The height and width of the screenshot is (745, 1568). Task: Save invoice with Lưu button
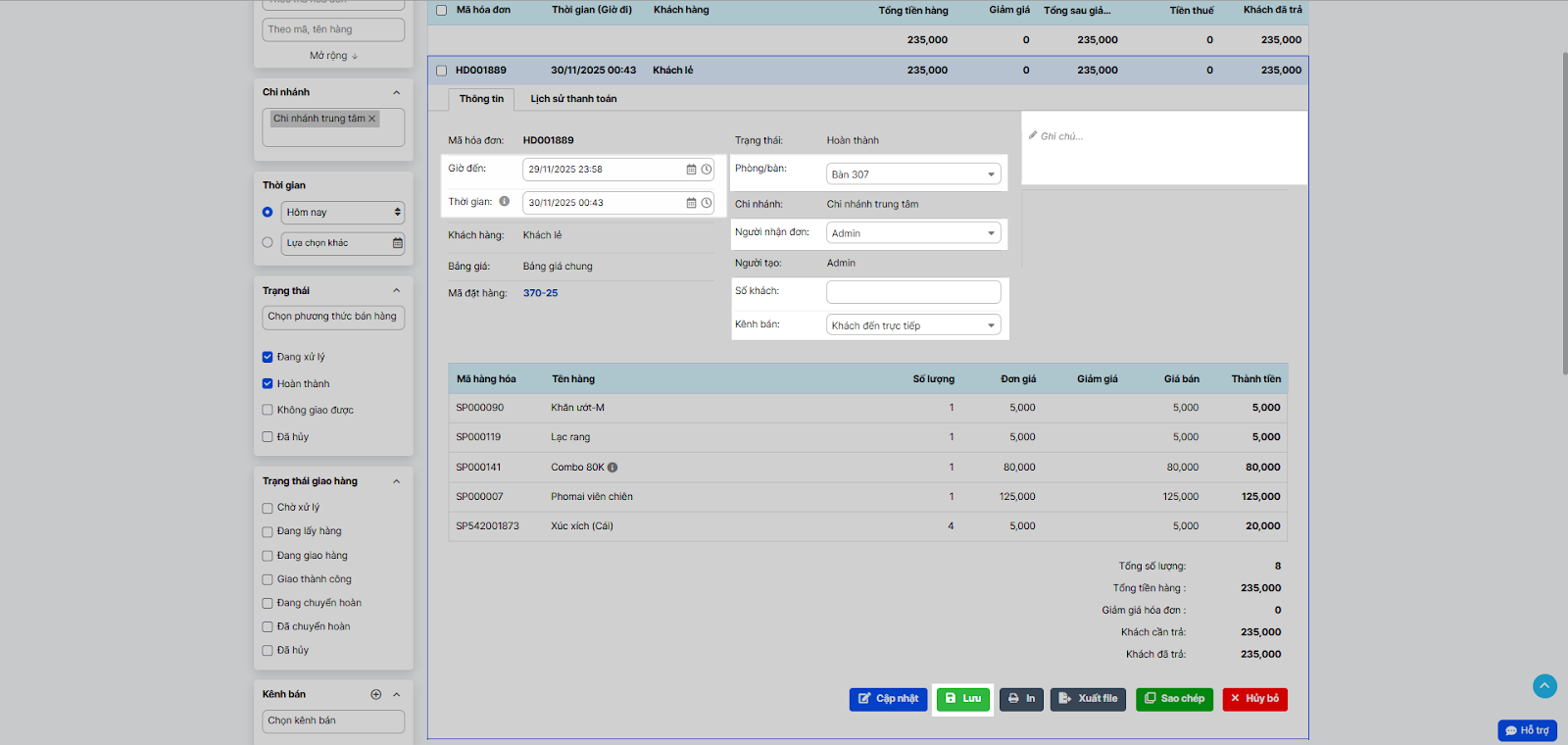[962, 699]
